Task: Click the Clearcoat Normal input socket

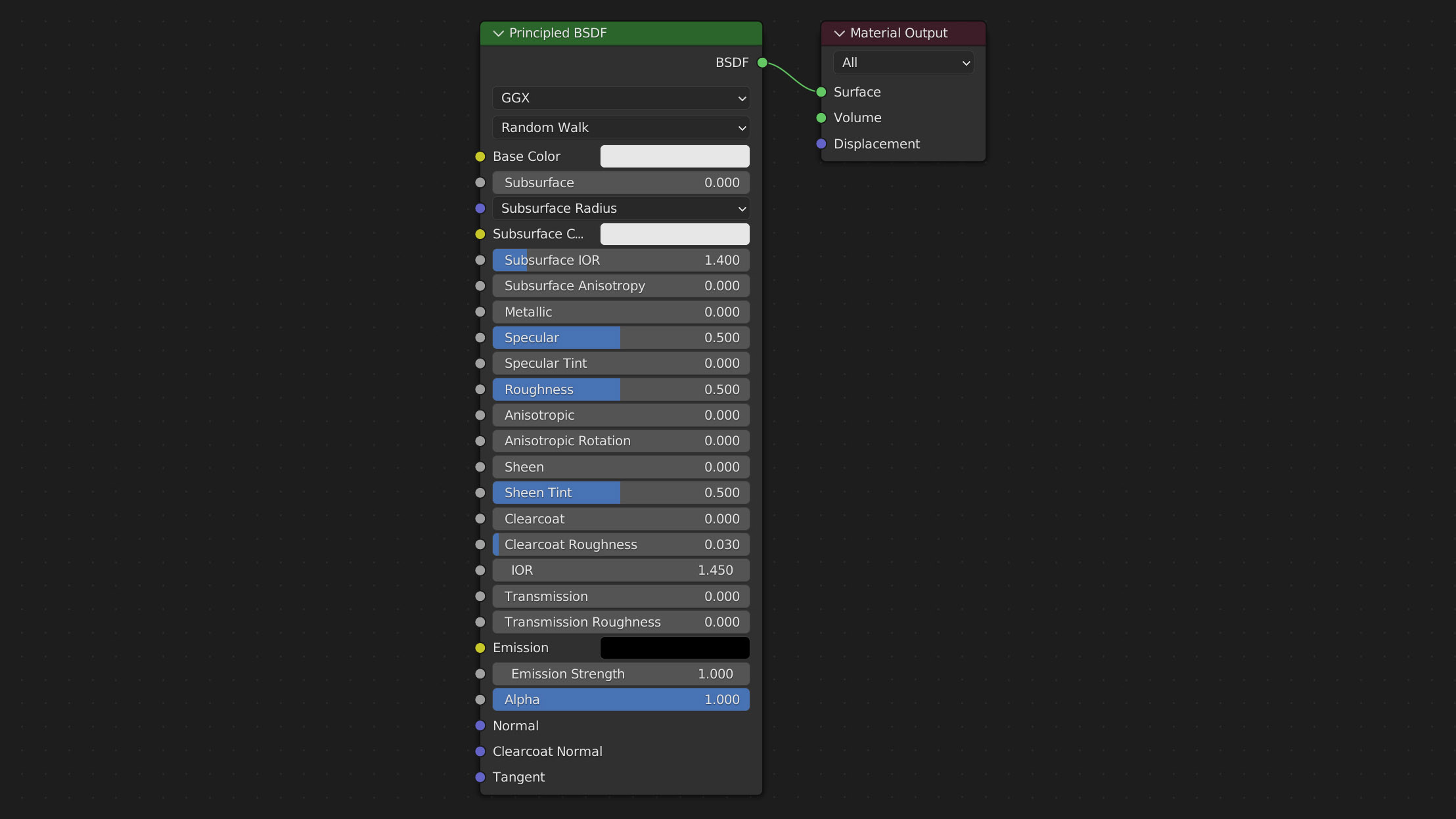Action: 480,751
